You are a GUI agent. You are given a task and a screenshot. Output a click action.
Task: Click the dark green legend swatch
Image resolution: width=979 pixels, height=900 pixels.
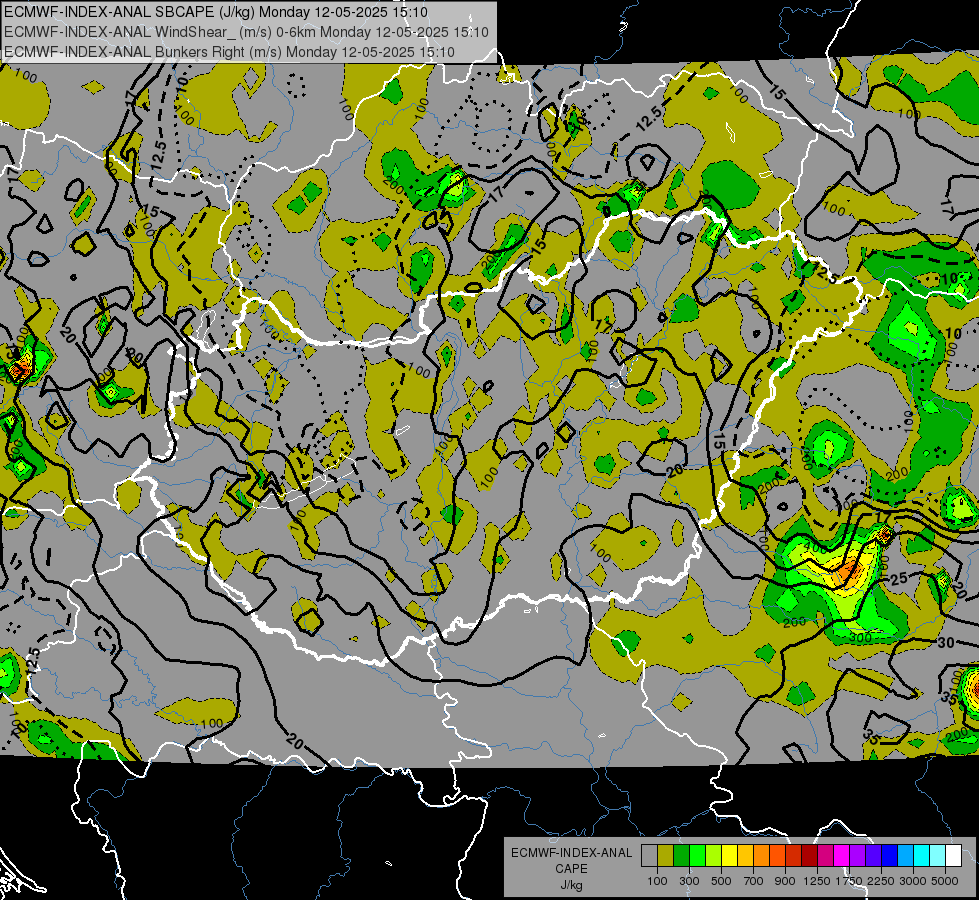pyautogui.click(x=681, y=856)
